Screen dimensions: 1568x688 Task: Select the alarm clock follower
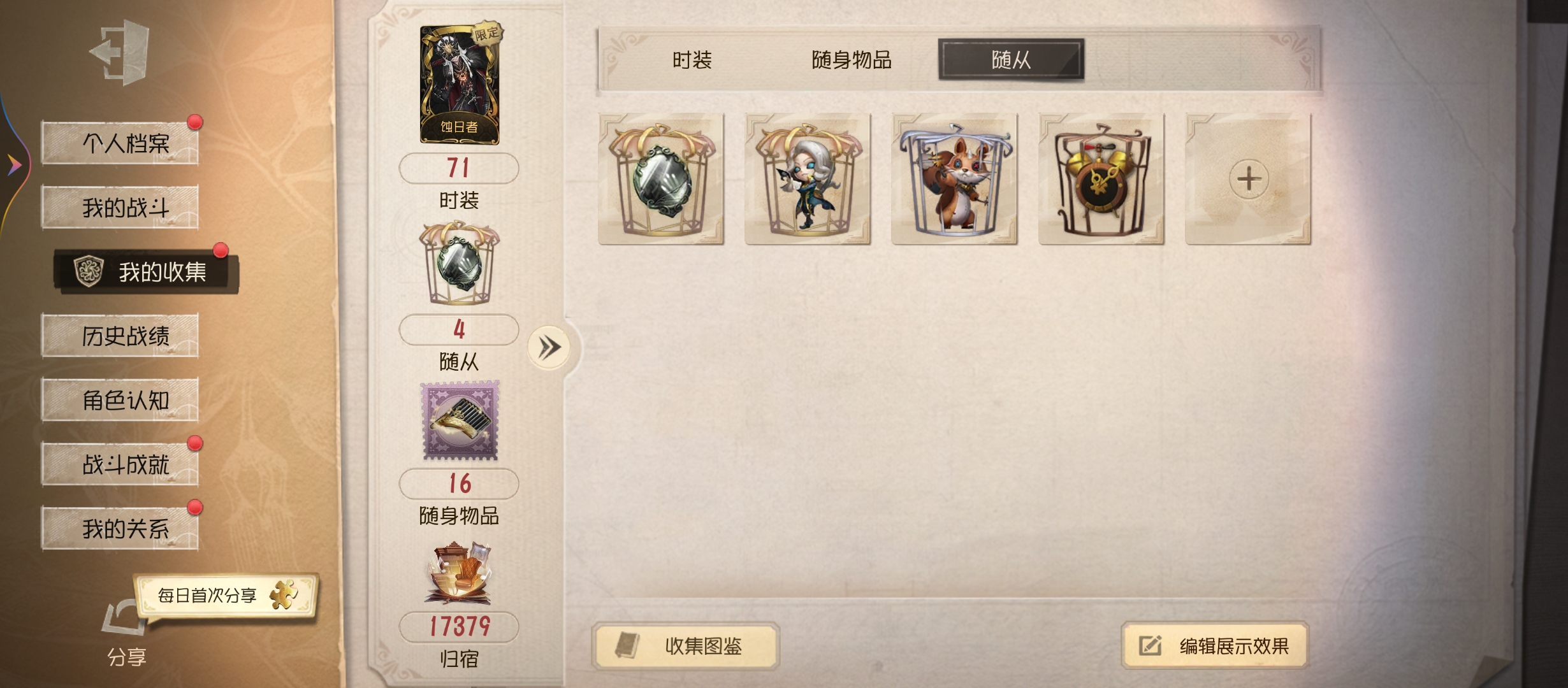click(x=1101, y=178)
